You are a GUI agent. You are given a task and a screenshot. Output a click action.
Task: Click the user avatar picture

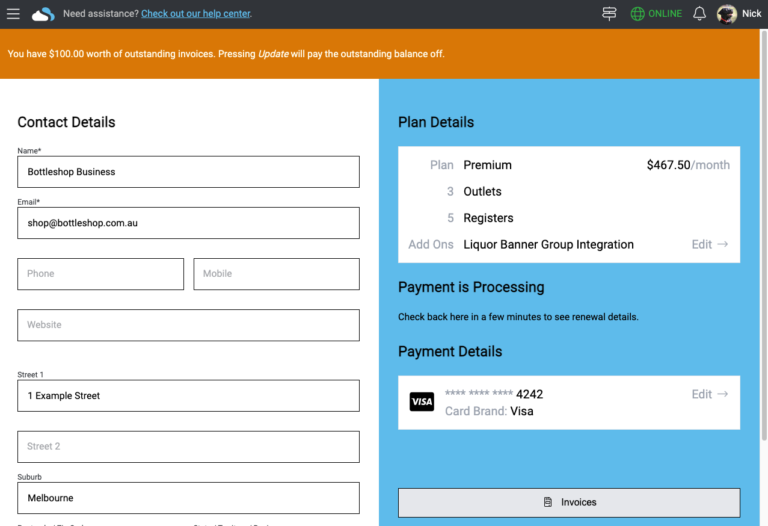coord(727,14)
